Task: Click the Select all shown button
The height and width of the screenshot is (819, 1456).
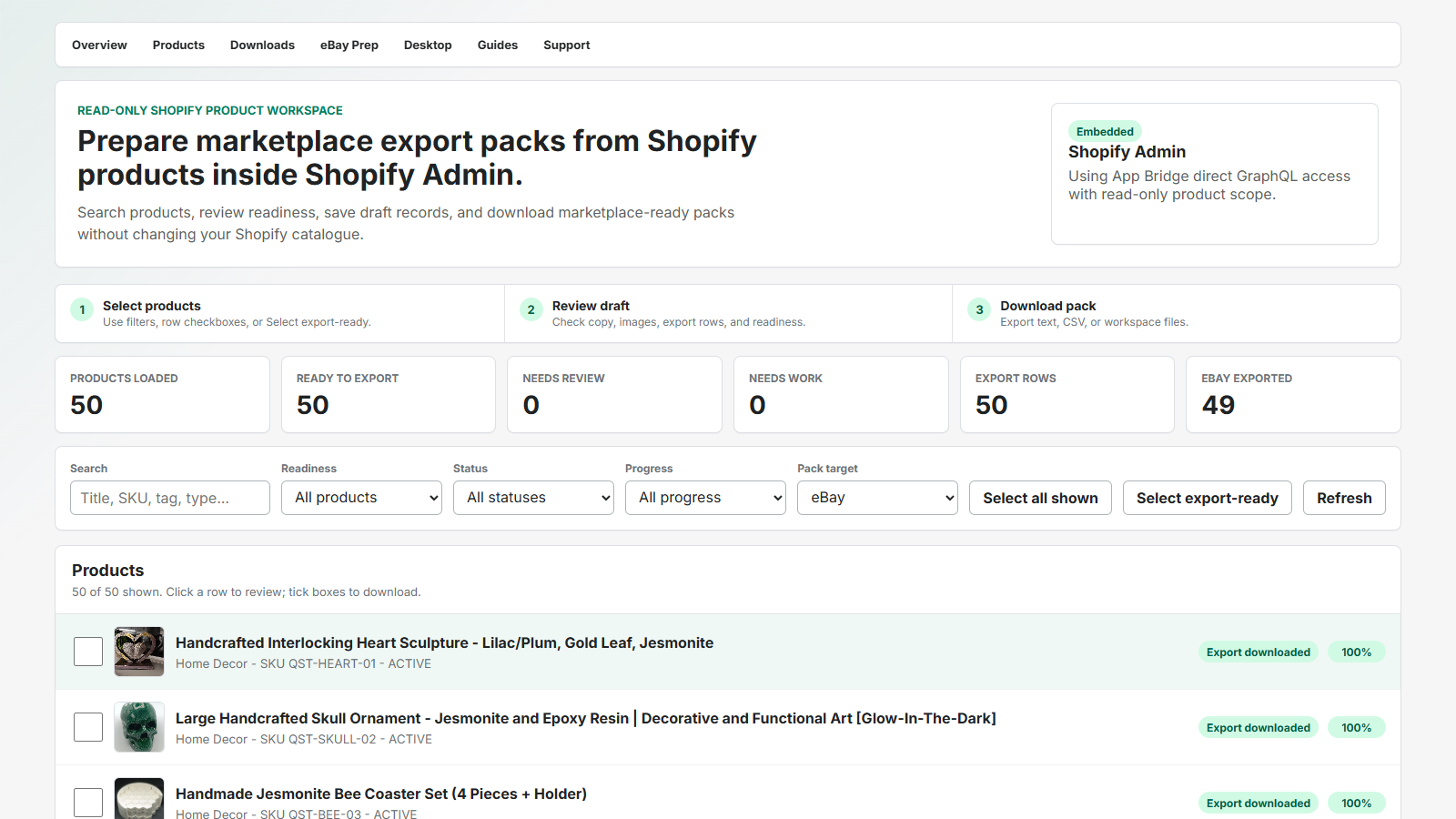Action: pos(1040,498)
